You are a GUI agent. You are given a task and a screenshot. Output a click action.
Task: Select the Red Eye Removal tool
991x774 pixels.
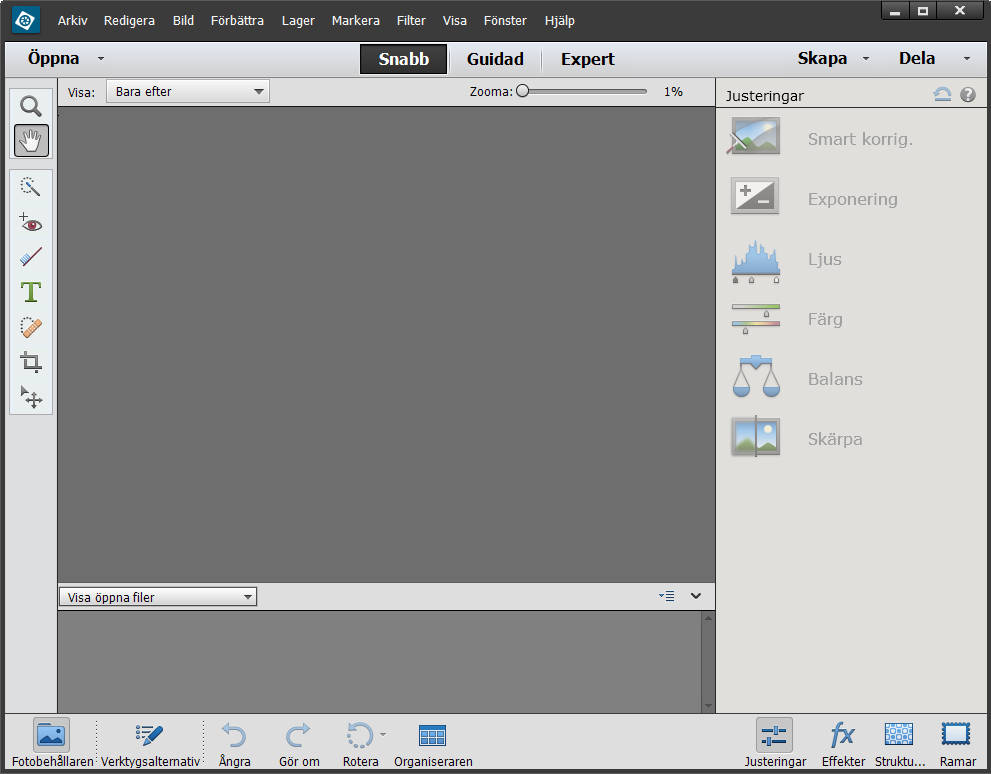pyautogui.click(x=30, y=223)
